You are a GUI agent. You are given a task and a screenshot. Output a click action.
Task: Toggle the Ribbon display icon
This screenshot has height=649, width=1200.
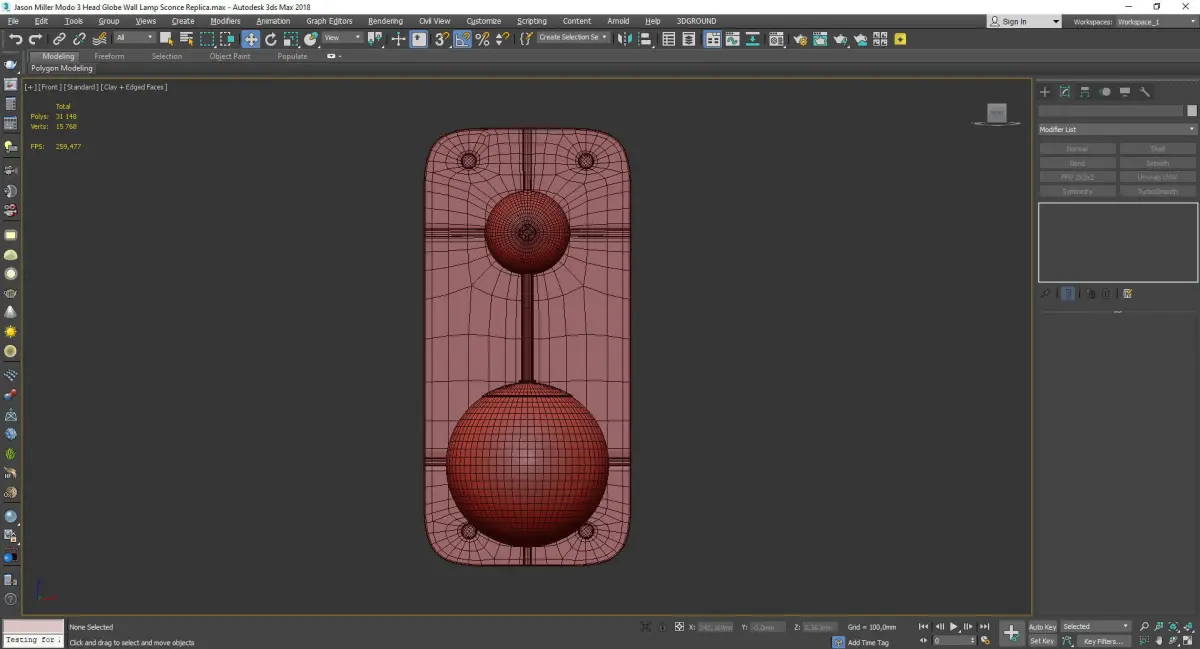pyautogui.click(x=713, y=39)
